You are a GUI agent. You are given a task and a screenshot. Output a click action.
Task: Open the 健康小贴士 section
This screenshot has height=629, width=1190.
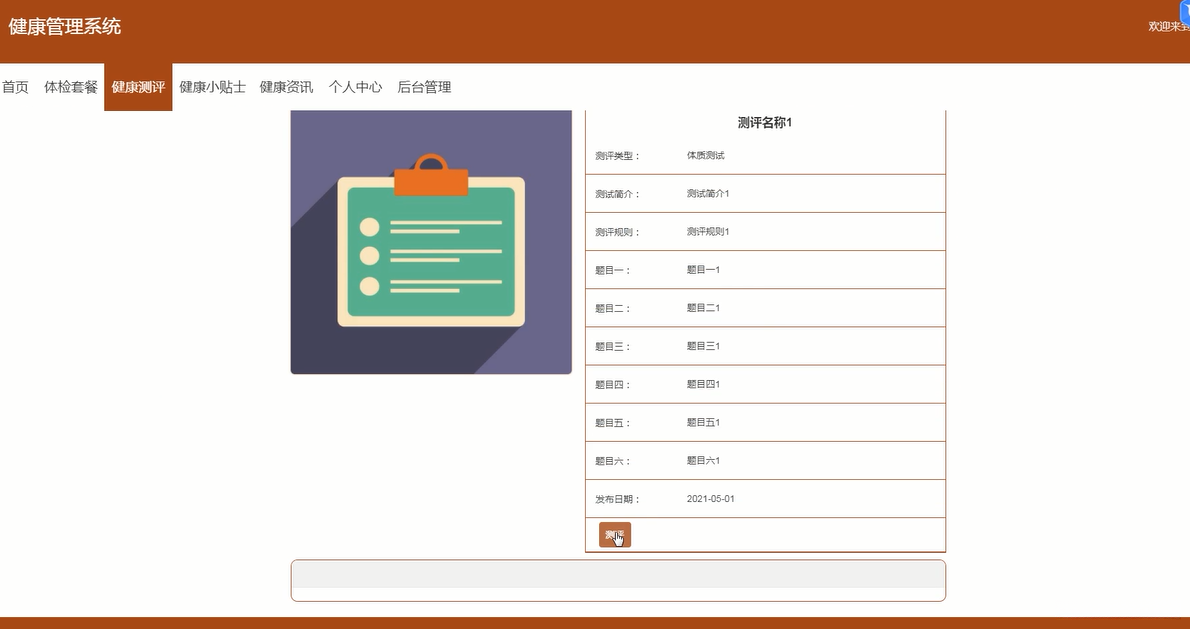point(211,87)
